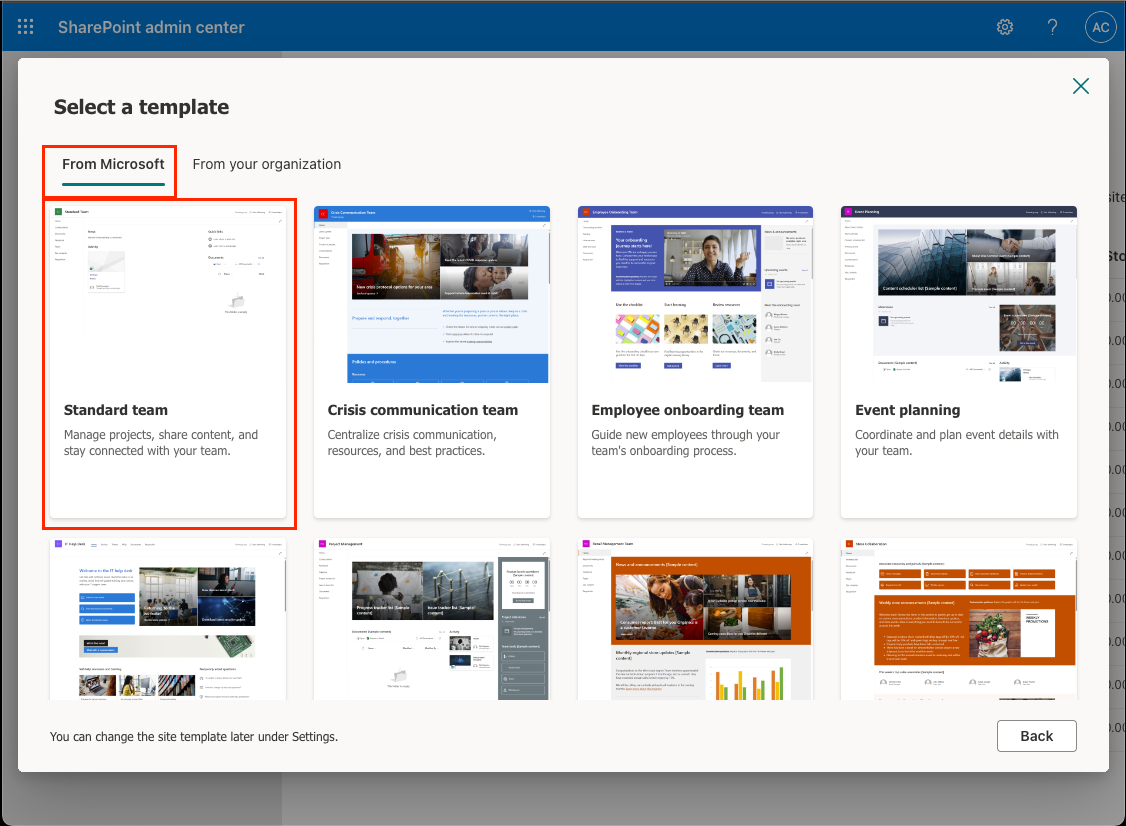This screenshot has width=1126, height=826.
Task: Choose the IT help desk template thumbnail
Action: [x=168, y=618]
